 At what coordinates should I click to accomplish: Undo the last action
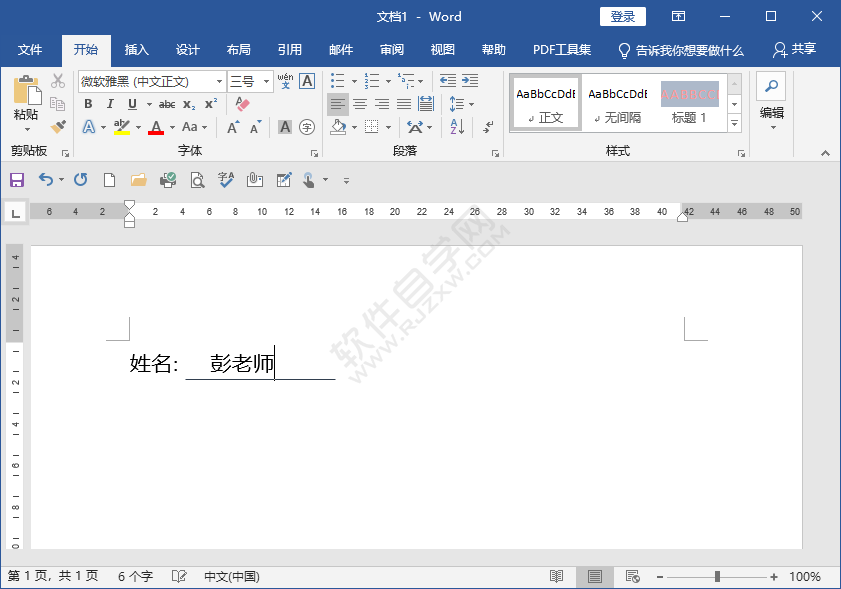tap(46, 180)
